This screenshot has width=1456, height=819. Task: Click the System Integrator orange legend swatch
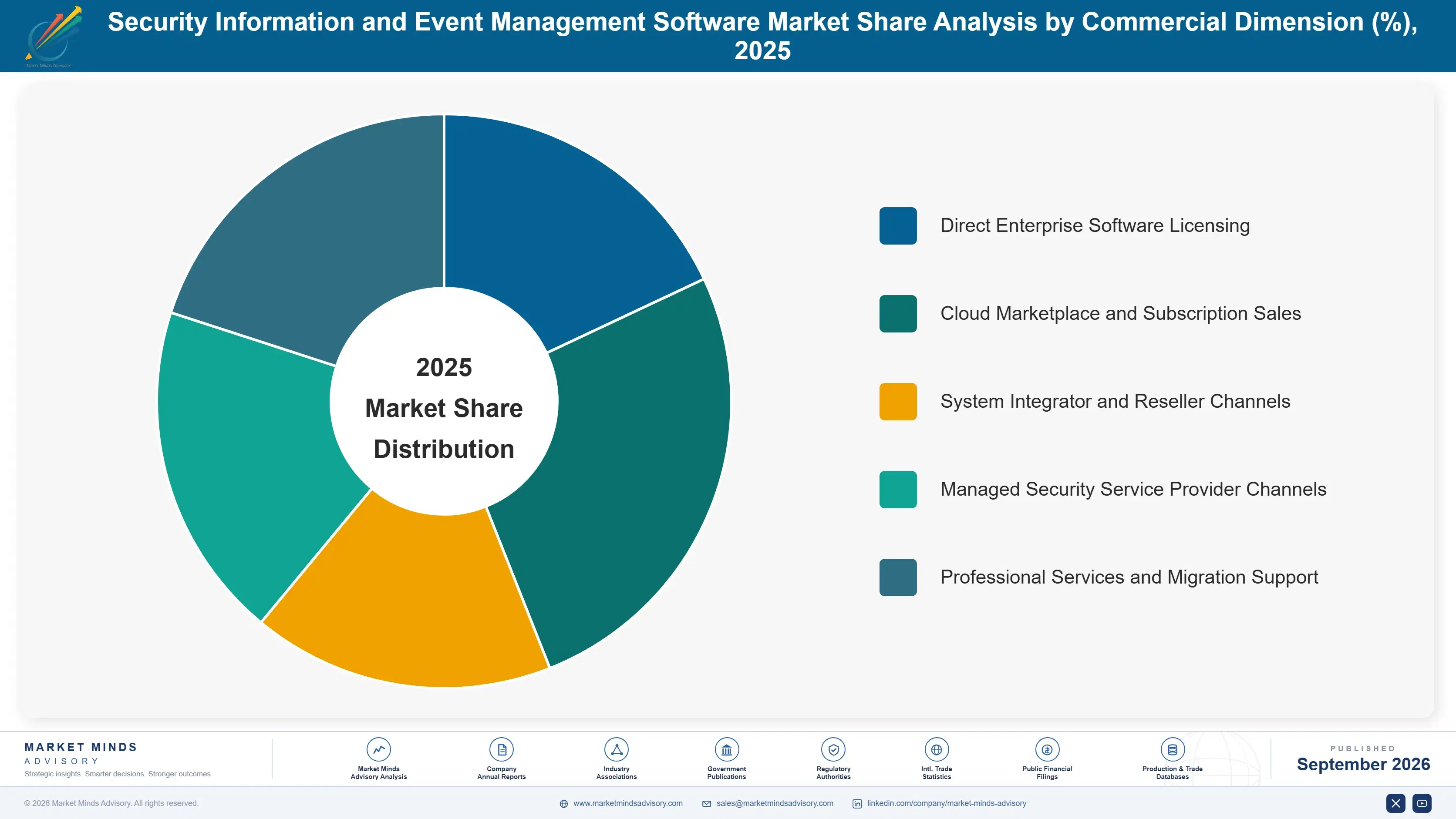(897, 402)
